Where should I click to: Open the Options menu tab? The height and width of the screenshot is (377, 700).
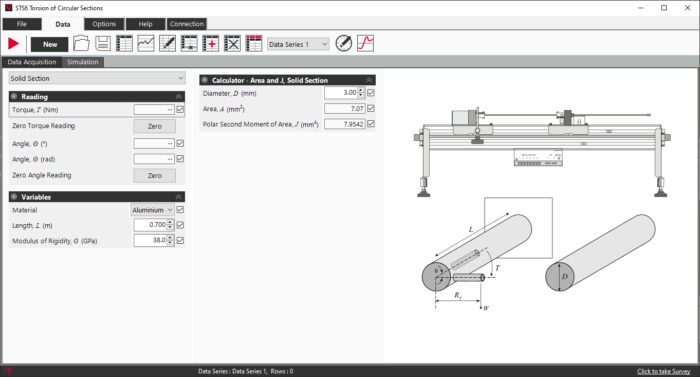point(104,24)
